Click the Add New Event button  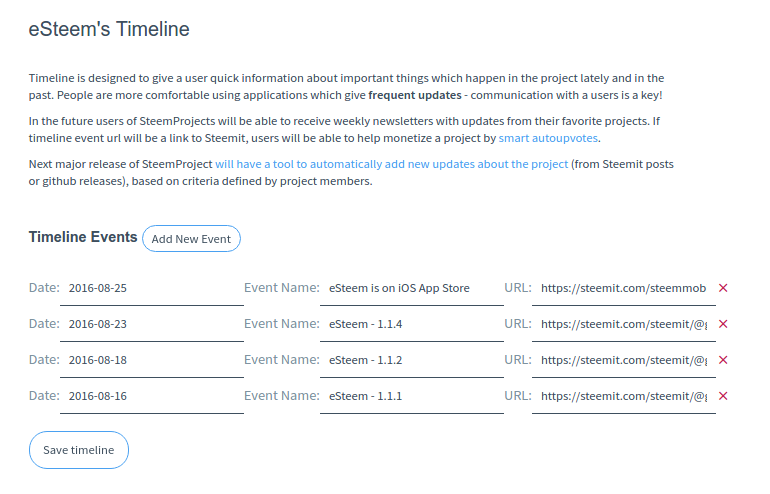pos(191,239)
